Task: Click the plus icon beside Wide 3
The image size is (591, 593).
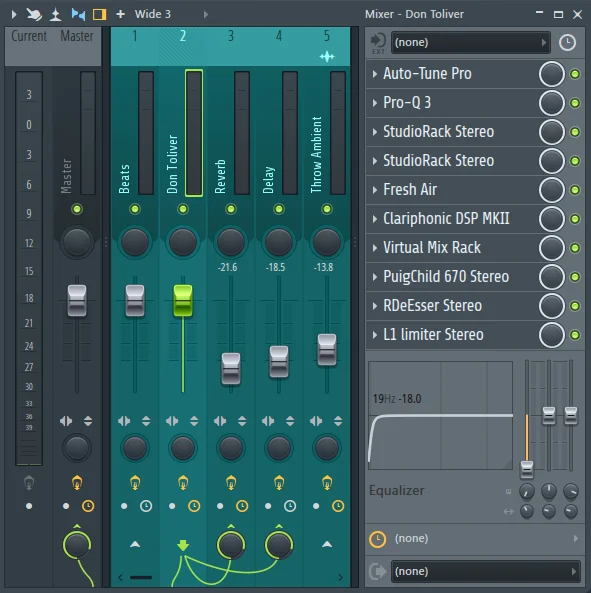Action: [120, 14]
